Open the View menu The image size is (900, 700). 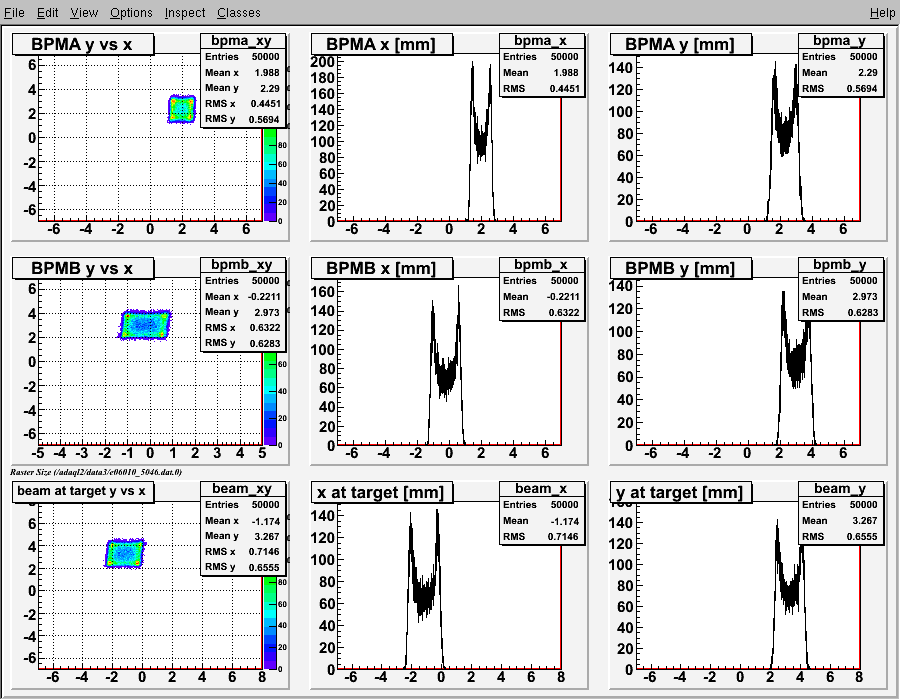coord(84,13)
